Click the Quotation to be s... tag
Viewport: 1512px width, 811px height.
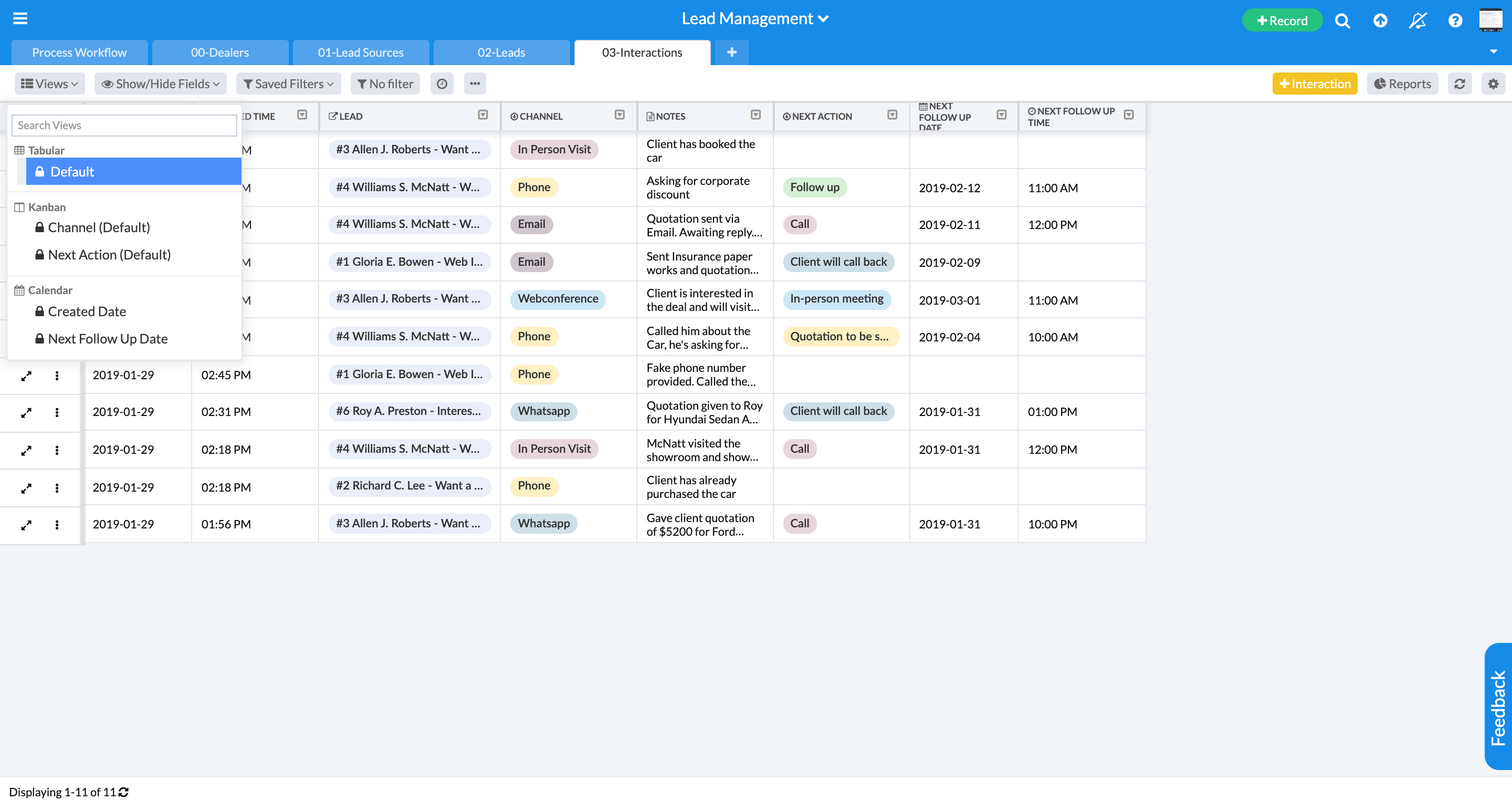pos(841,337)
